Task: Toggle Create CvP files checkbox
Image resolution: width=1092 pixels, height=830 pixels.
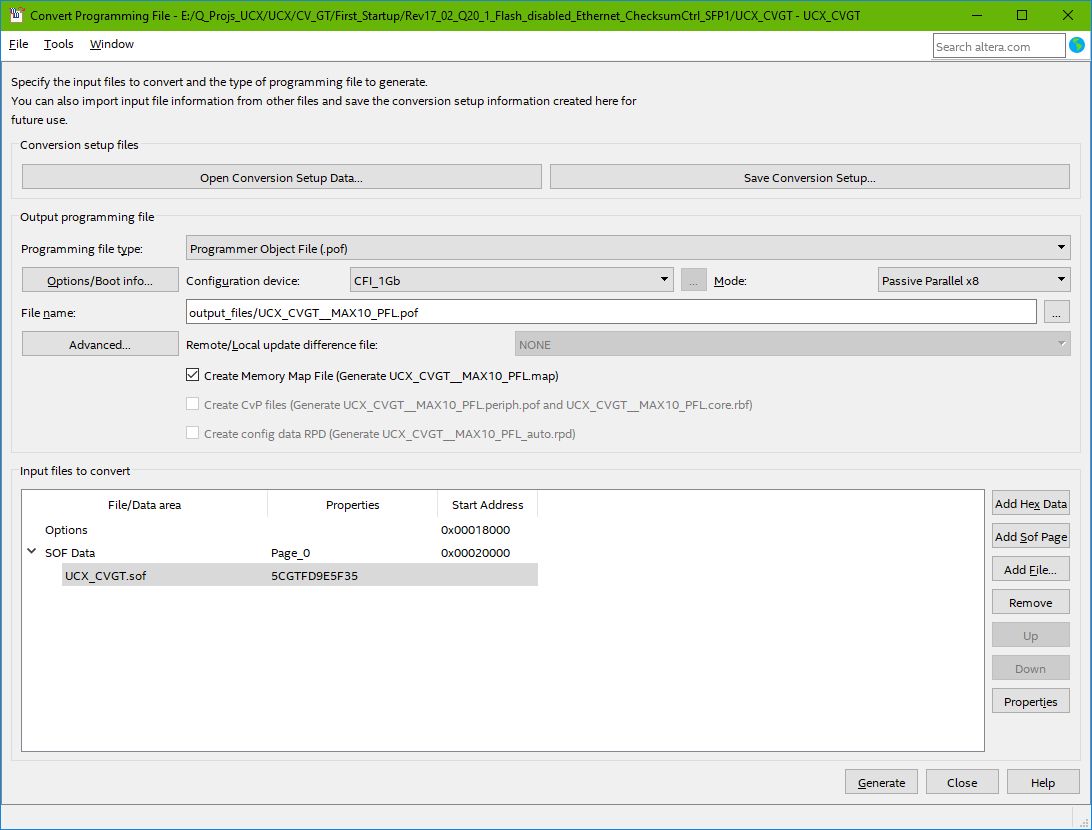Action: click(x=193, y=404)
